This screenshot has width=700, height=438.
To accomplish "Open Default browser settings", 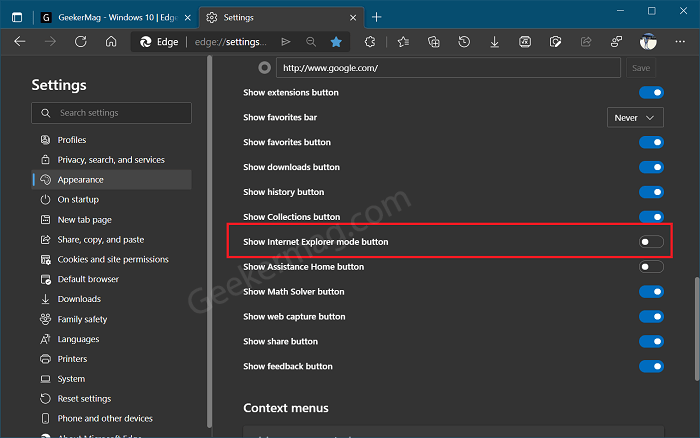I will pos(112,279).
